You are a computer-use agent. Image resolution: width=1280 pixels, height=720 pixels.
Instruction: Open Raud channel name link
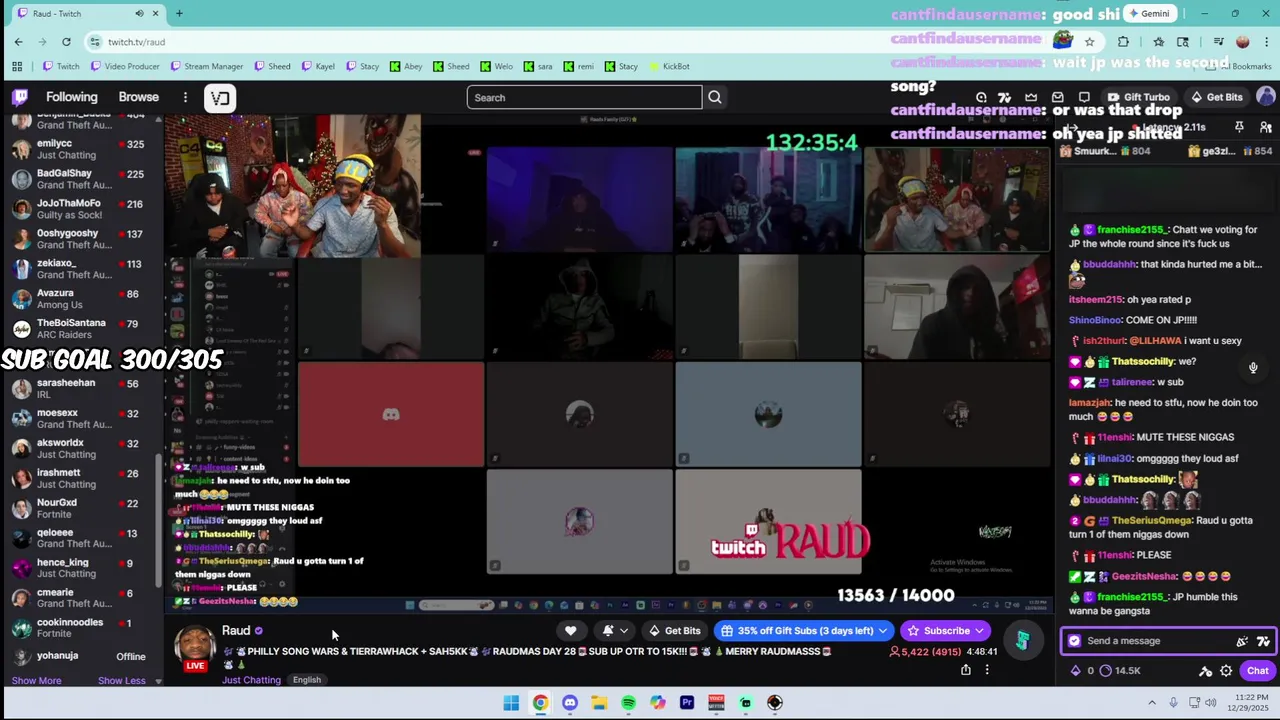236,630
